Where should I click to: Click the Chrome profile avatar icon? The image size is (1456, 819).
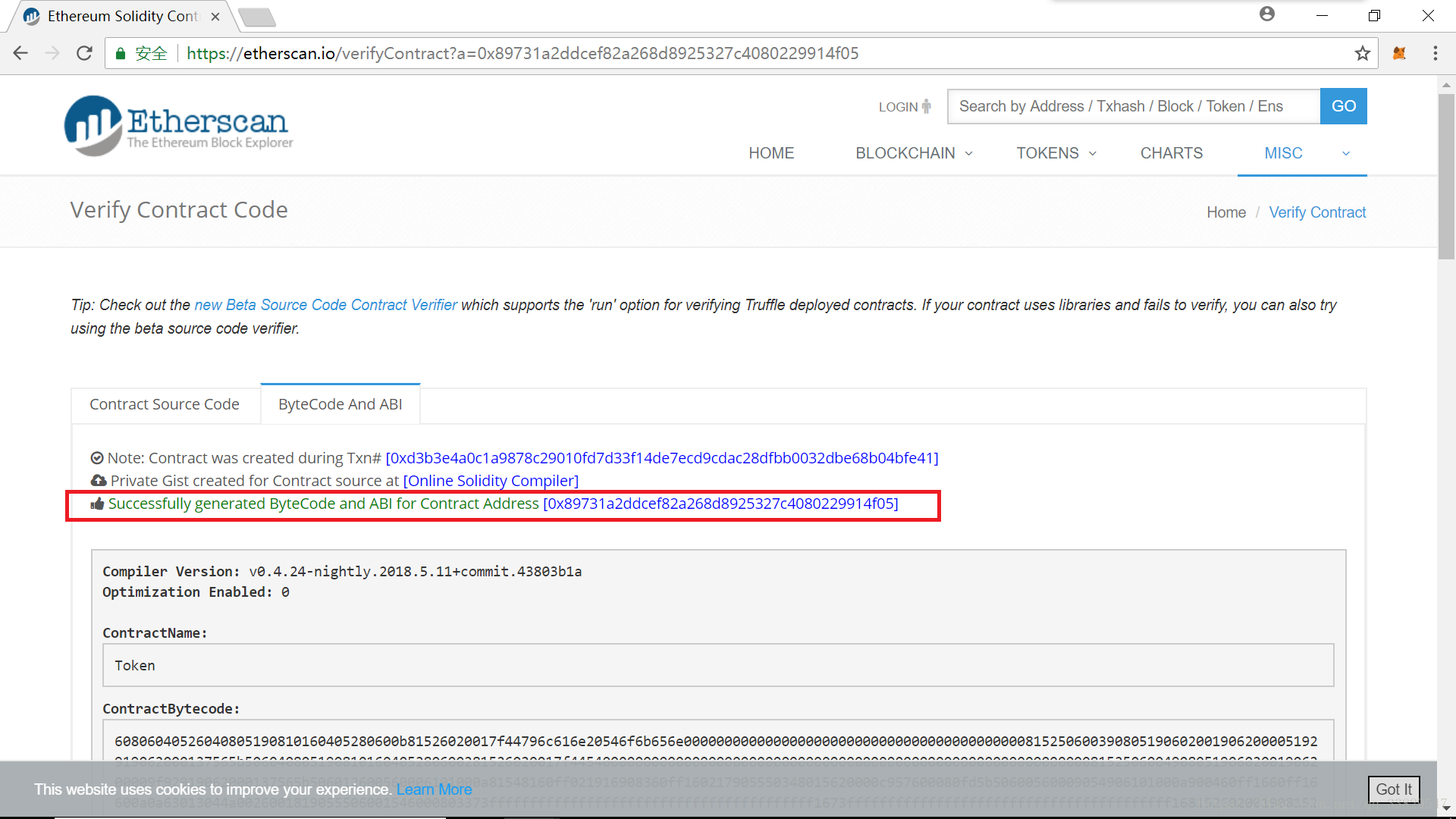(x=1267, y=14)
